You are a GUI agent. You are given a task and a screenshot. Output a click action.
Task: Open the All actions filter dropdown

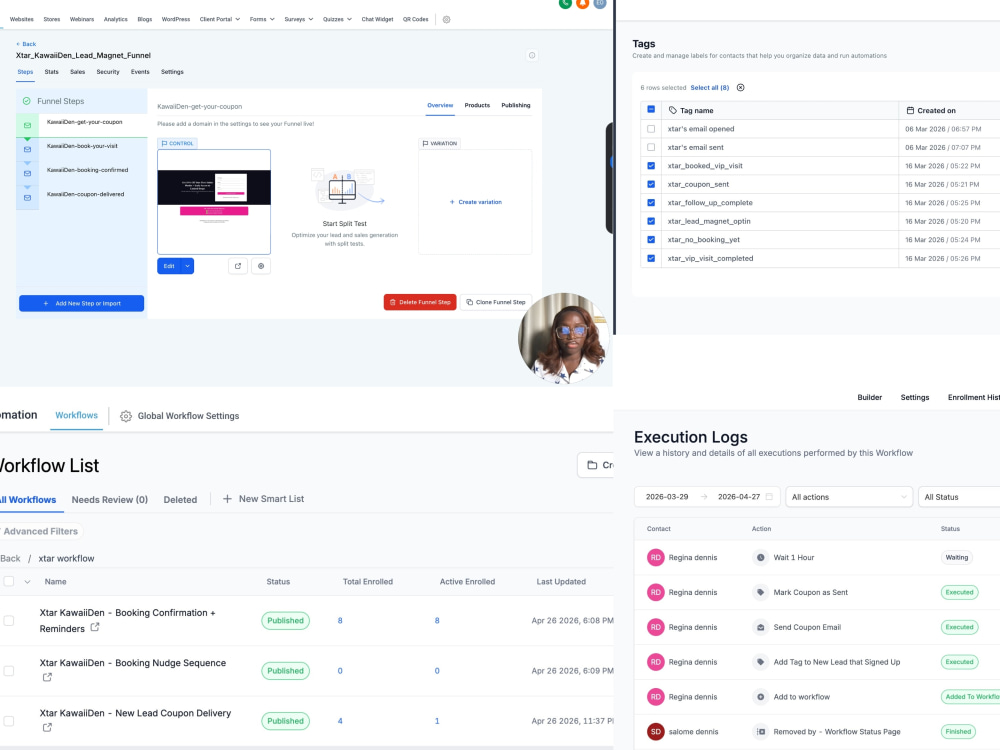coord(849,497)
